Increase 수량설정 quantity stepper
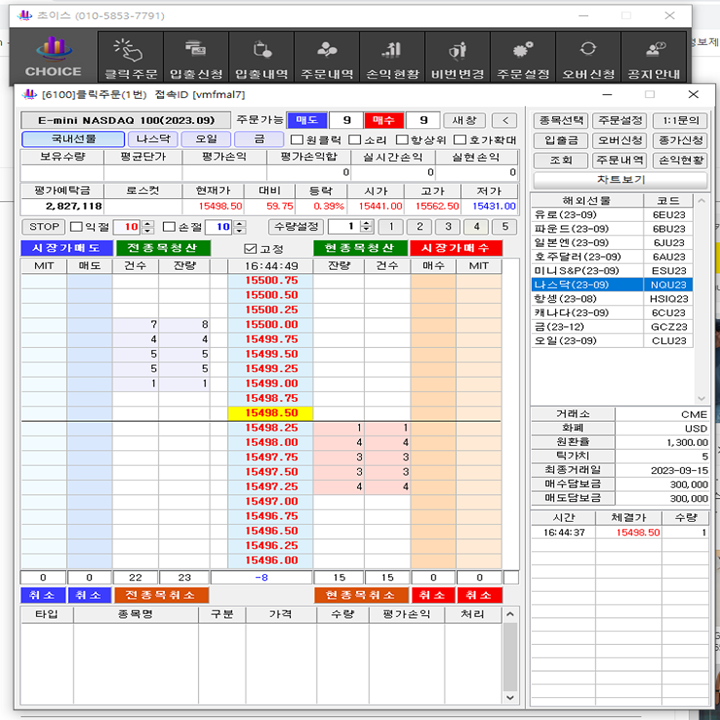This screenshot has width=720, height=720. coord(366,223)
